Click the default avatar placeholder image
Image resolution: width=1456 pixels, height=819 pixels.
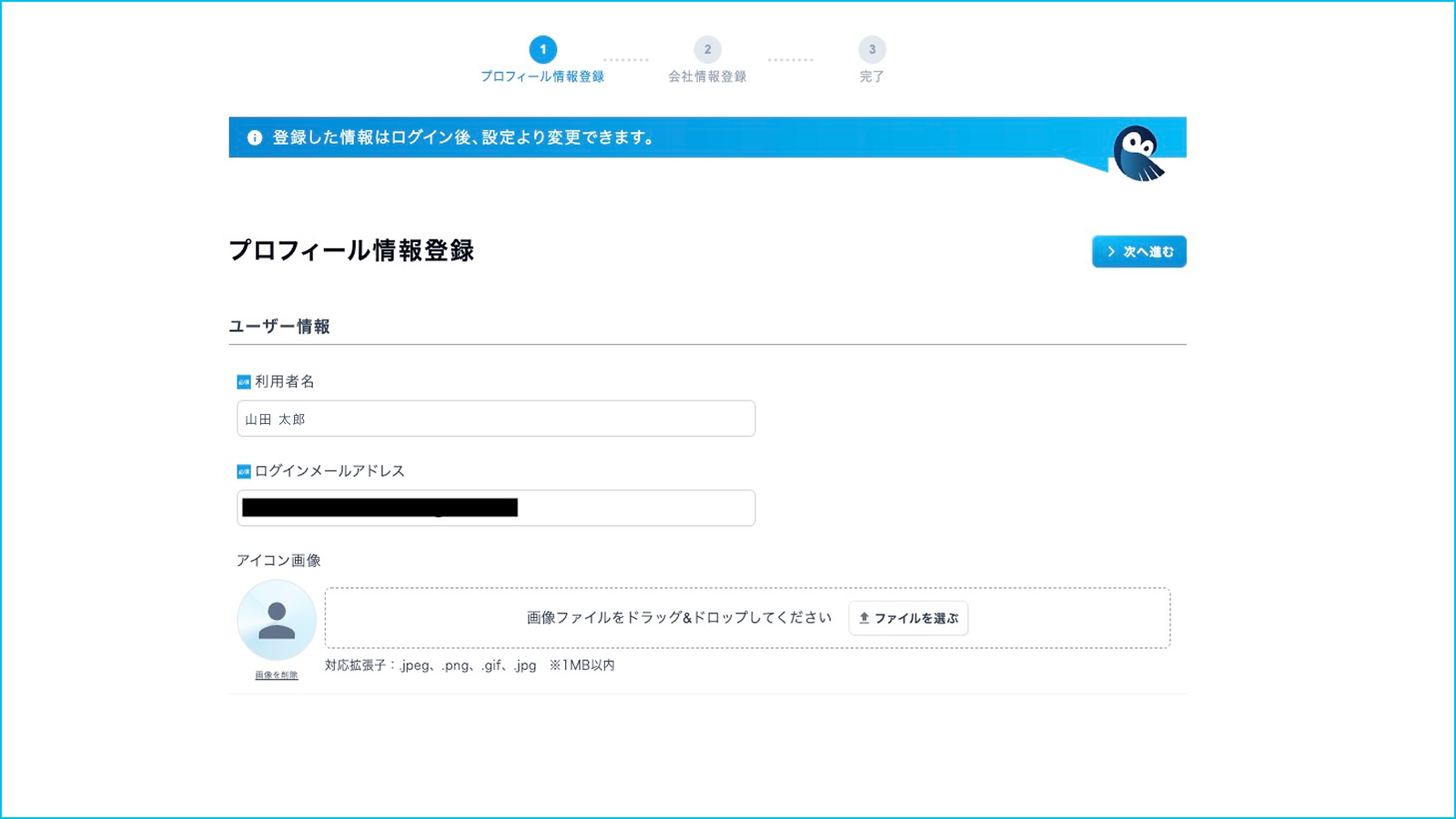click(x=277, y=621)
